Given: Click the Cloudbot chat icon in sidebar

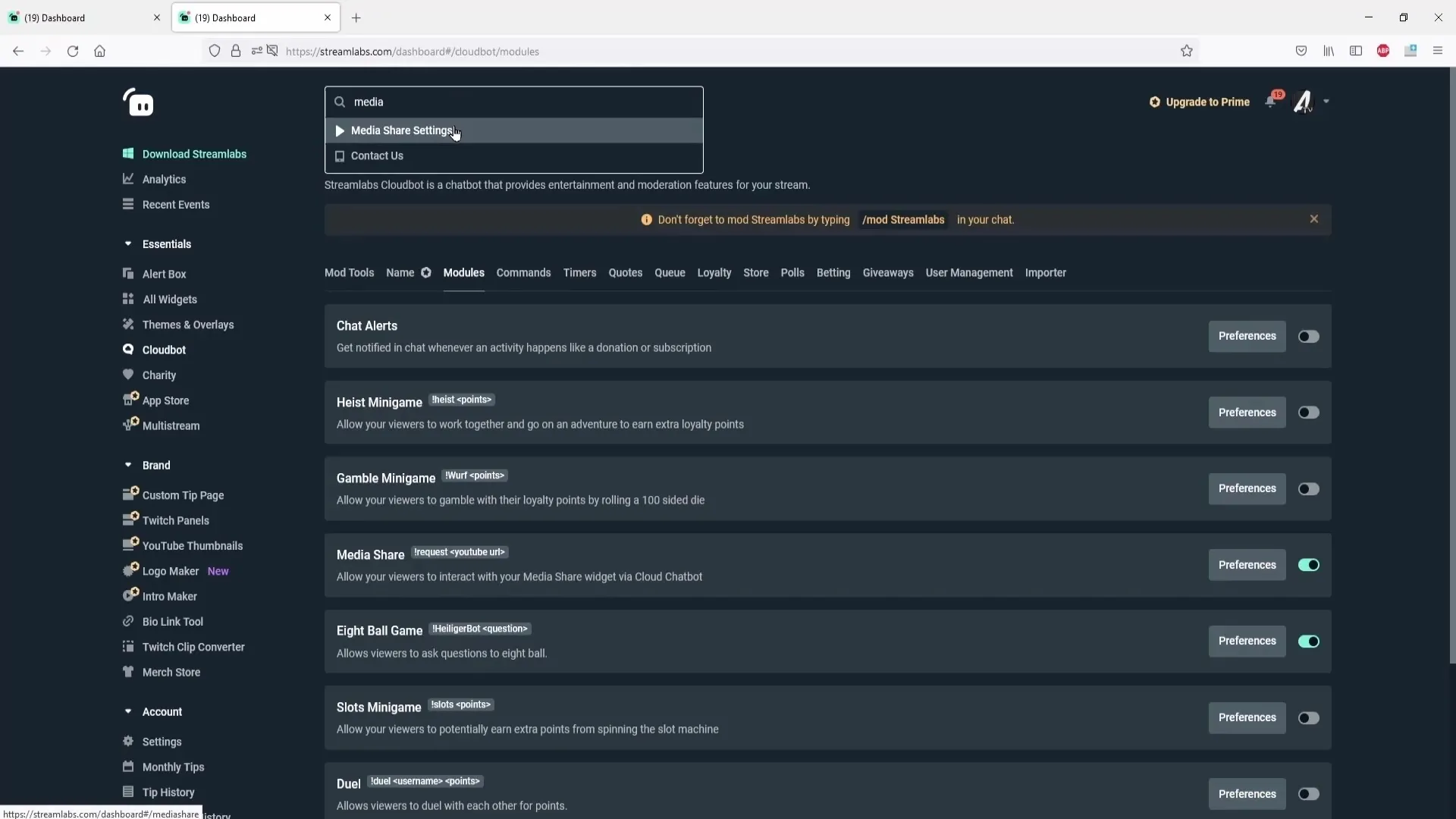Looking at the screenshot, I should 128,349.
